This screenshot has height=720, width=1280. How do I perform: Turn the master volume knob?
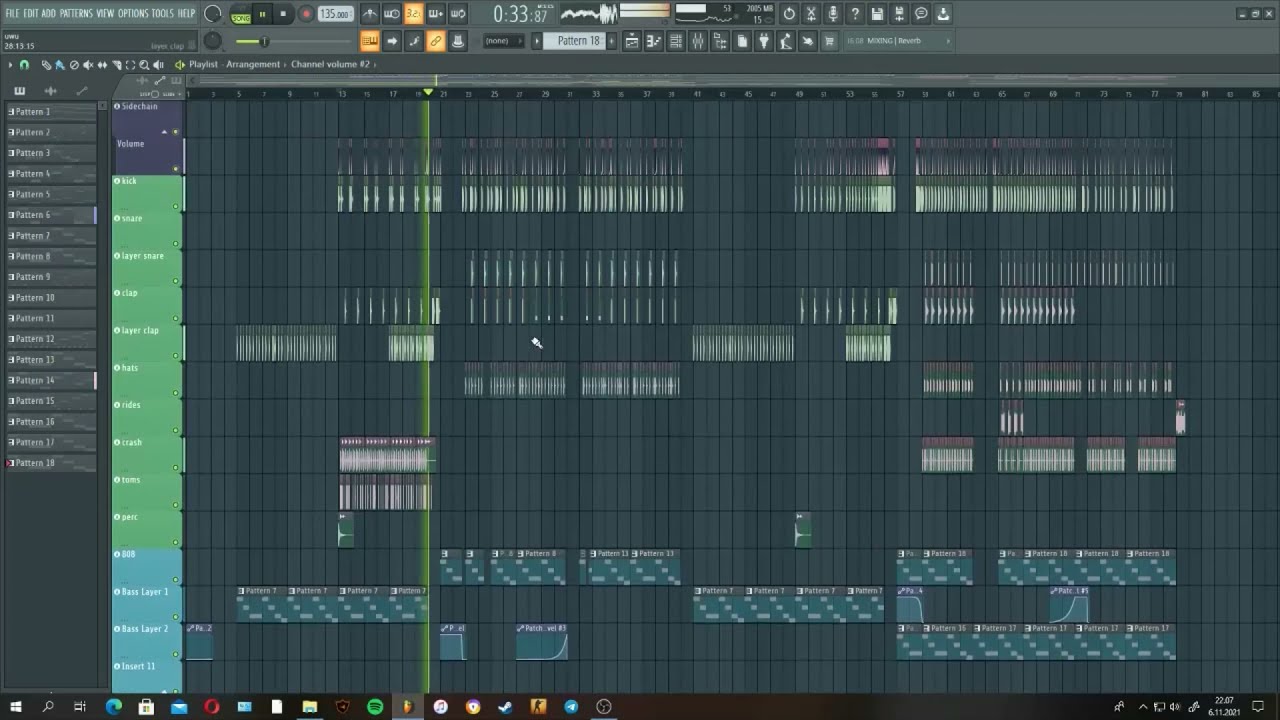[x=212, y=14]
